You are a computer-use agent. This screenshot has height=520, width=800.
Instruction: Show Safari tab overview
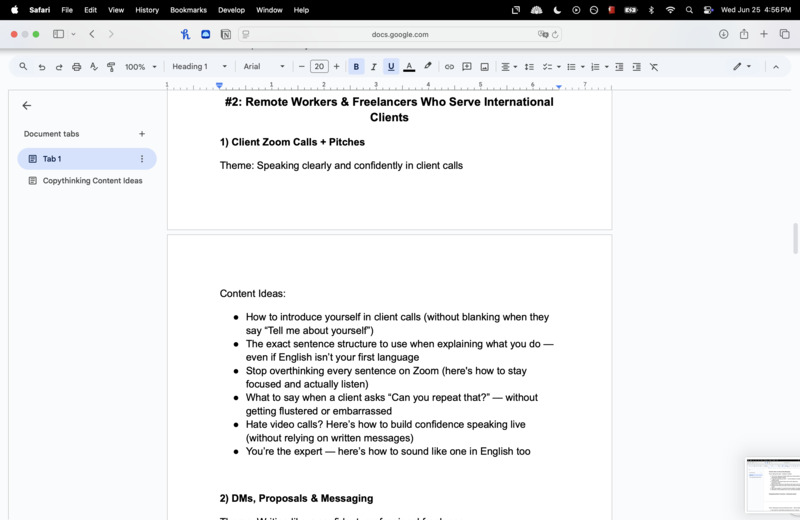point(784,34)
